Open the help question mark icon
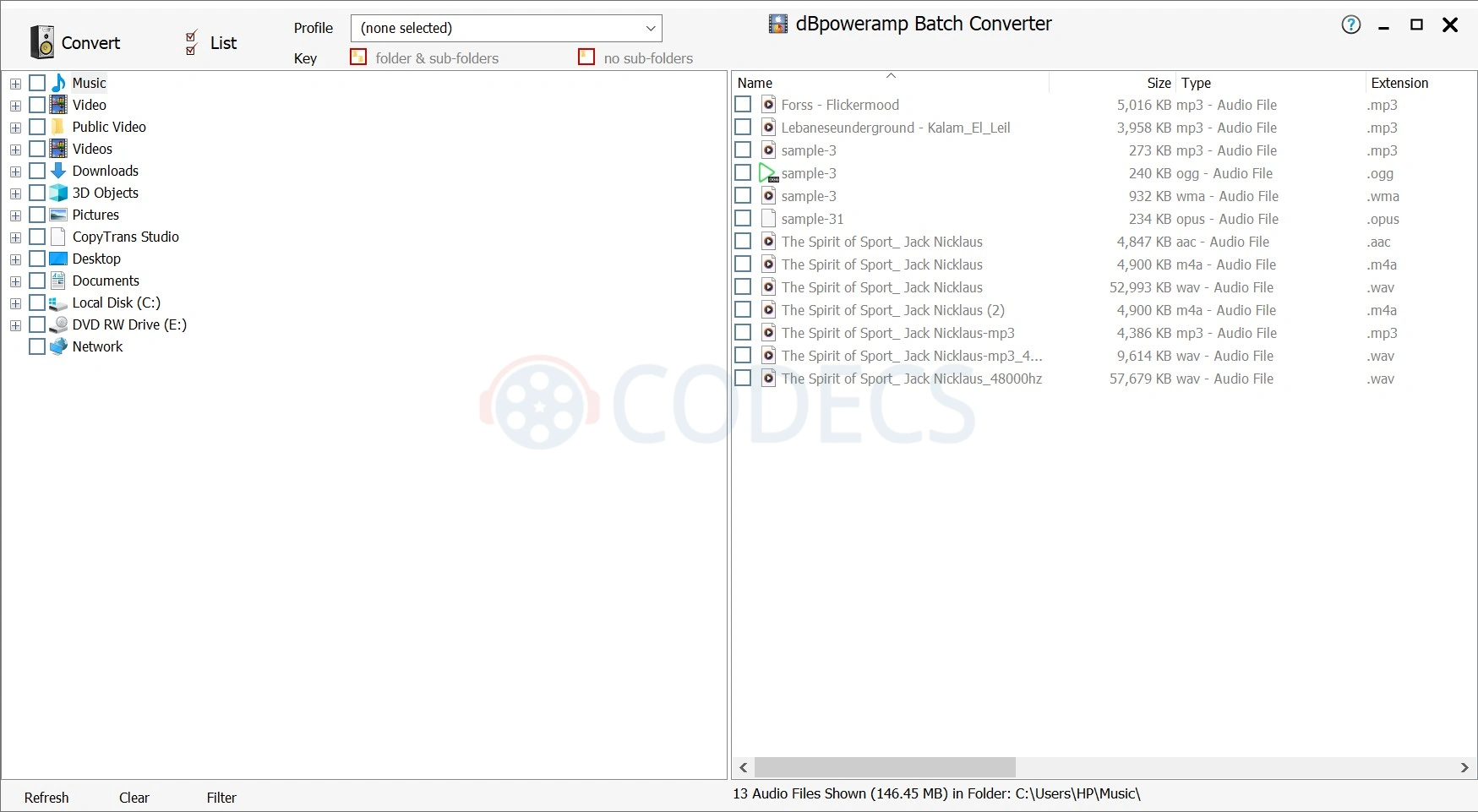 click(1351, 25)
